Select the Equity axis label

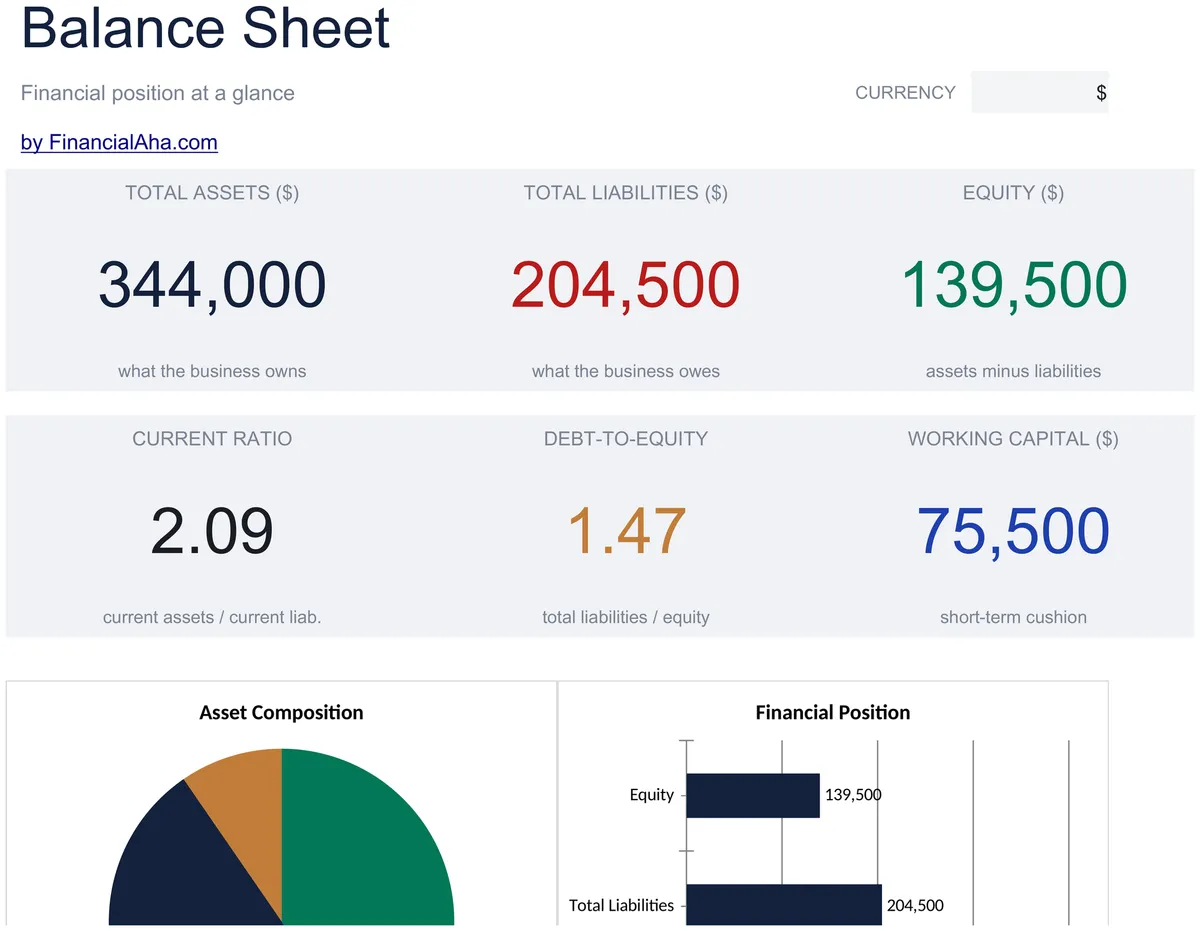click(x=652, y=795)
